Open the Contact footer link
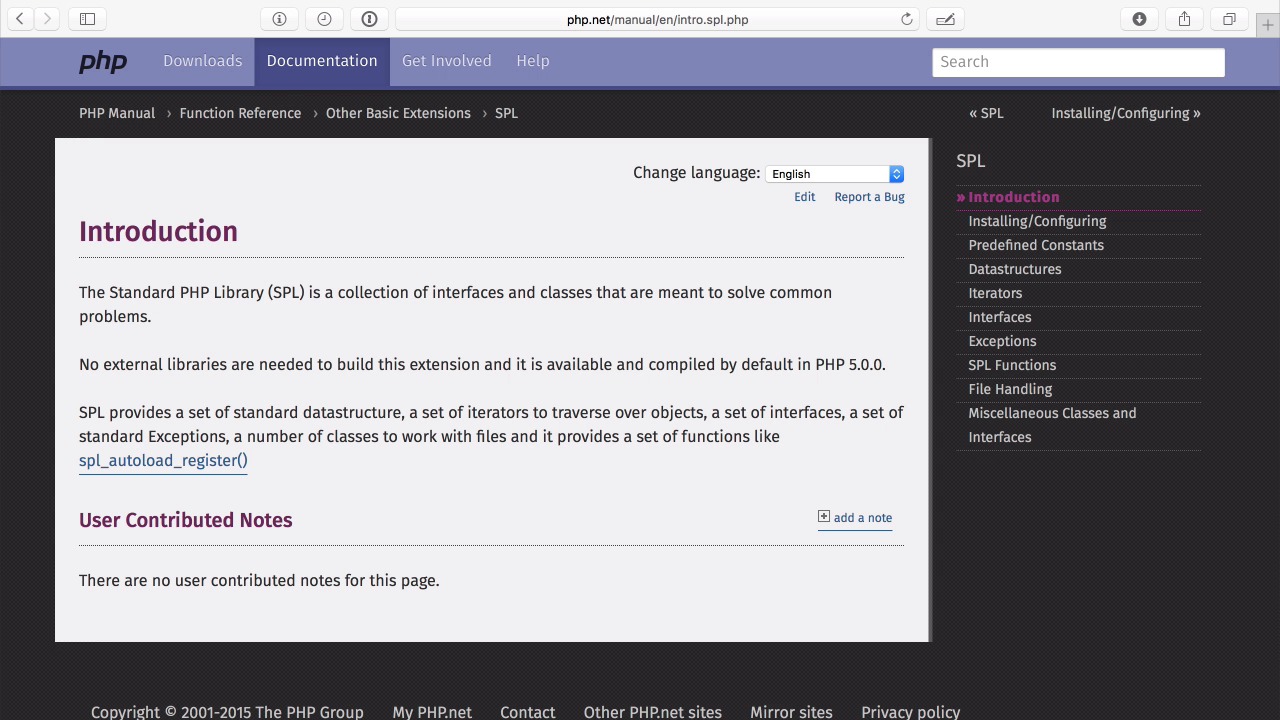 [x=527, y=712]
